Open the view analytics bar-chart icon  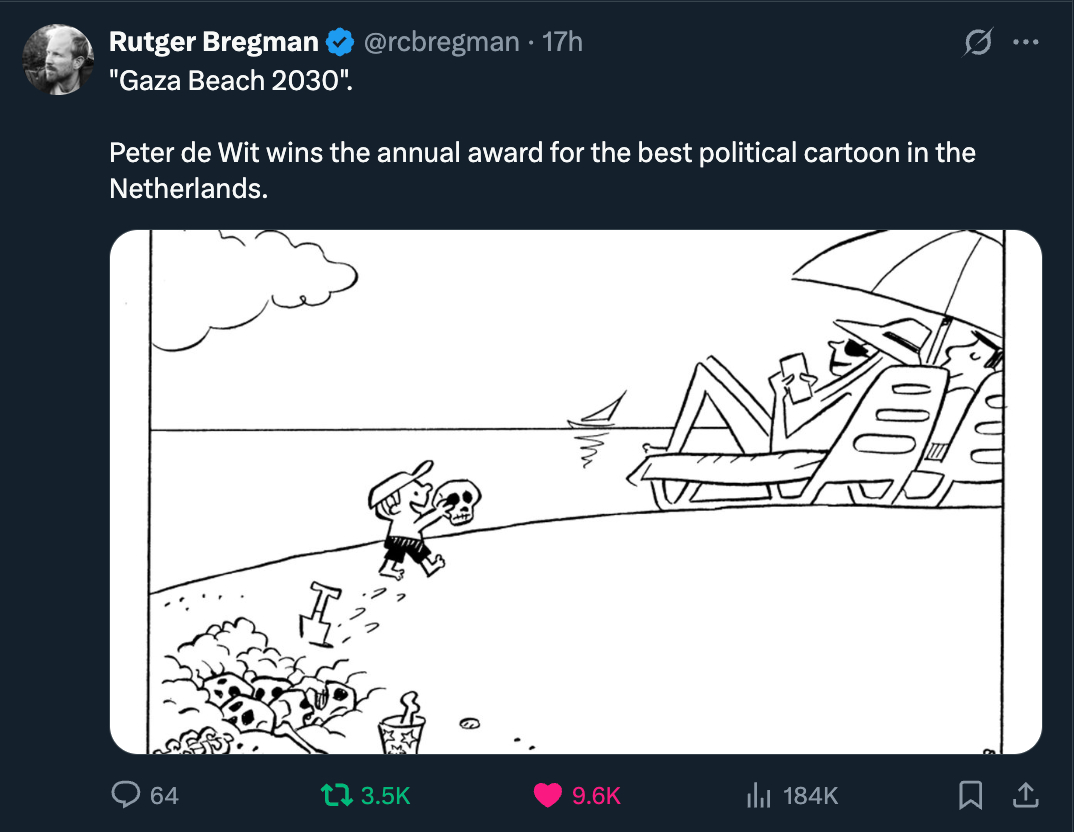tap(759, 795)
